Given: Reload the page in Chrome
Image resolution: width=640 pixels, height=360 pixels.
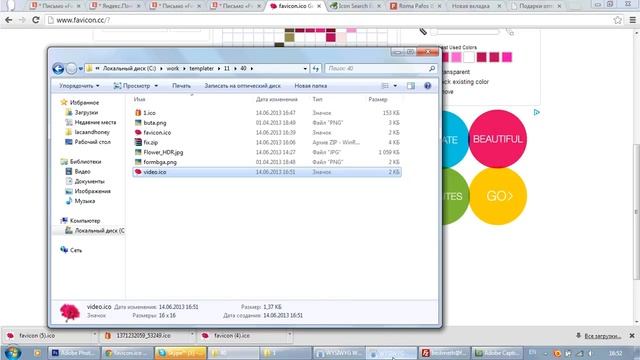Looking at the screenshot, I should (36, 20).
